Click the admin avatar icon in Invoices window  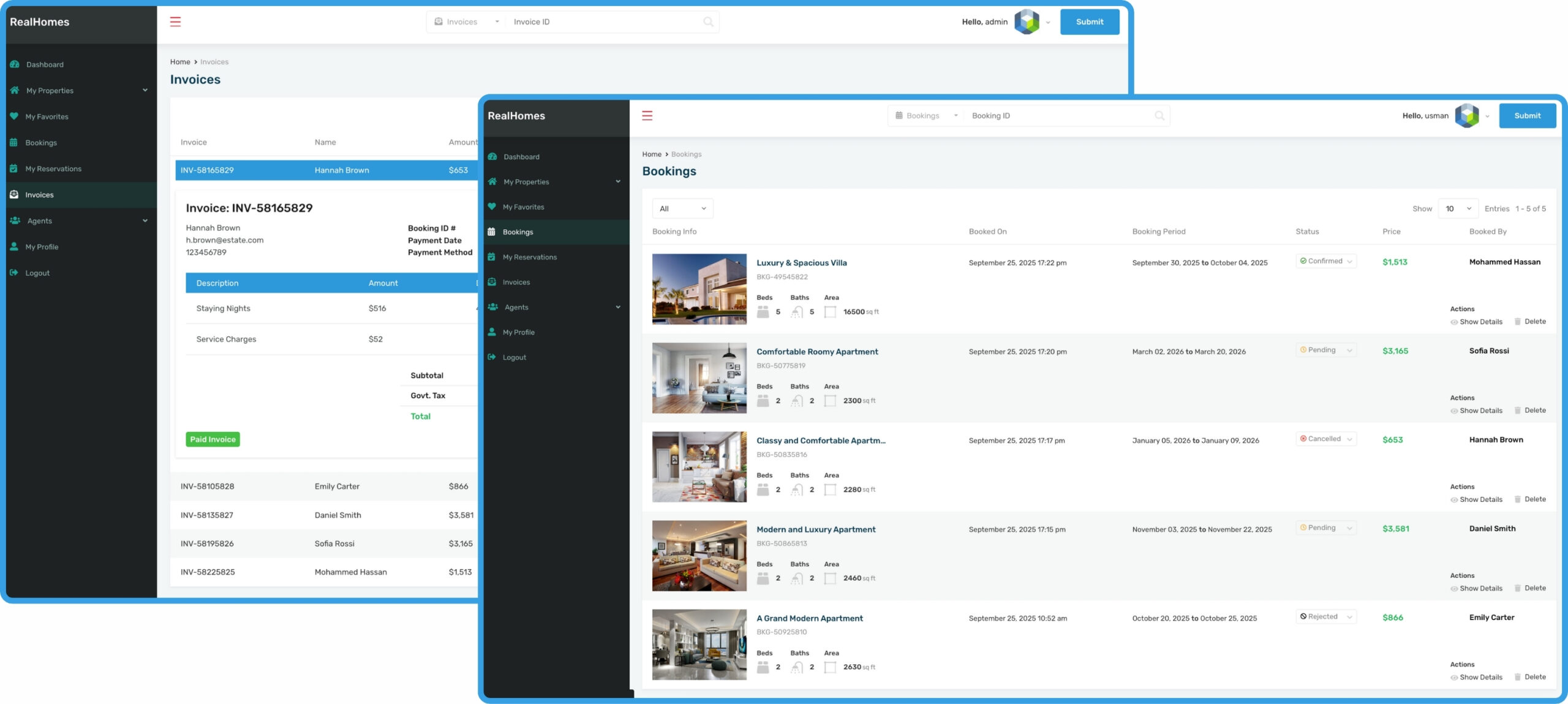pyautogui.click(x=1027, y=21)
